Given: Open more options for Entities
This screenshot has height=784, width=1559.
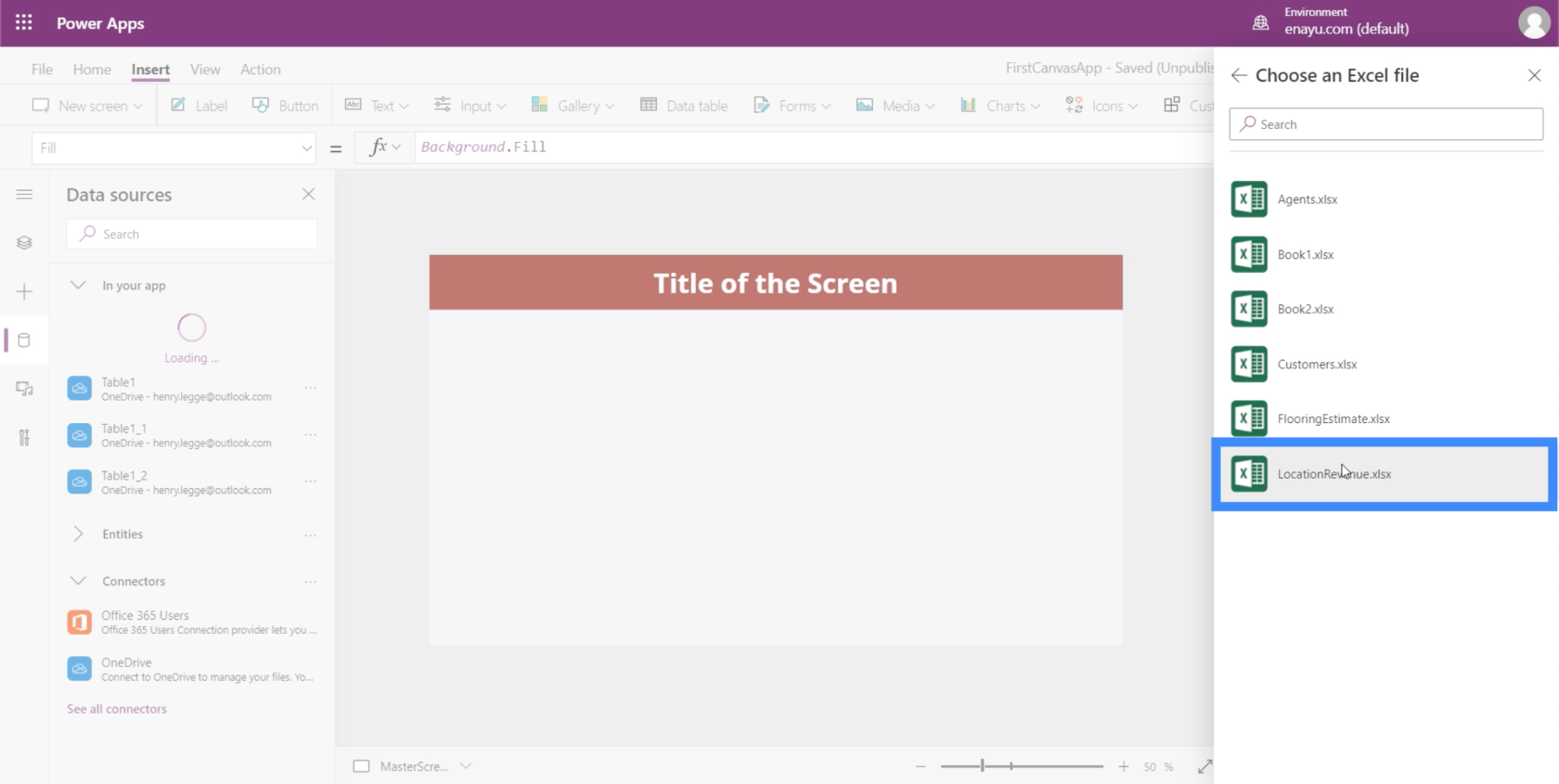Looking at the screenshot, I should point(311,535).
